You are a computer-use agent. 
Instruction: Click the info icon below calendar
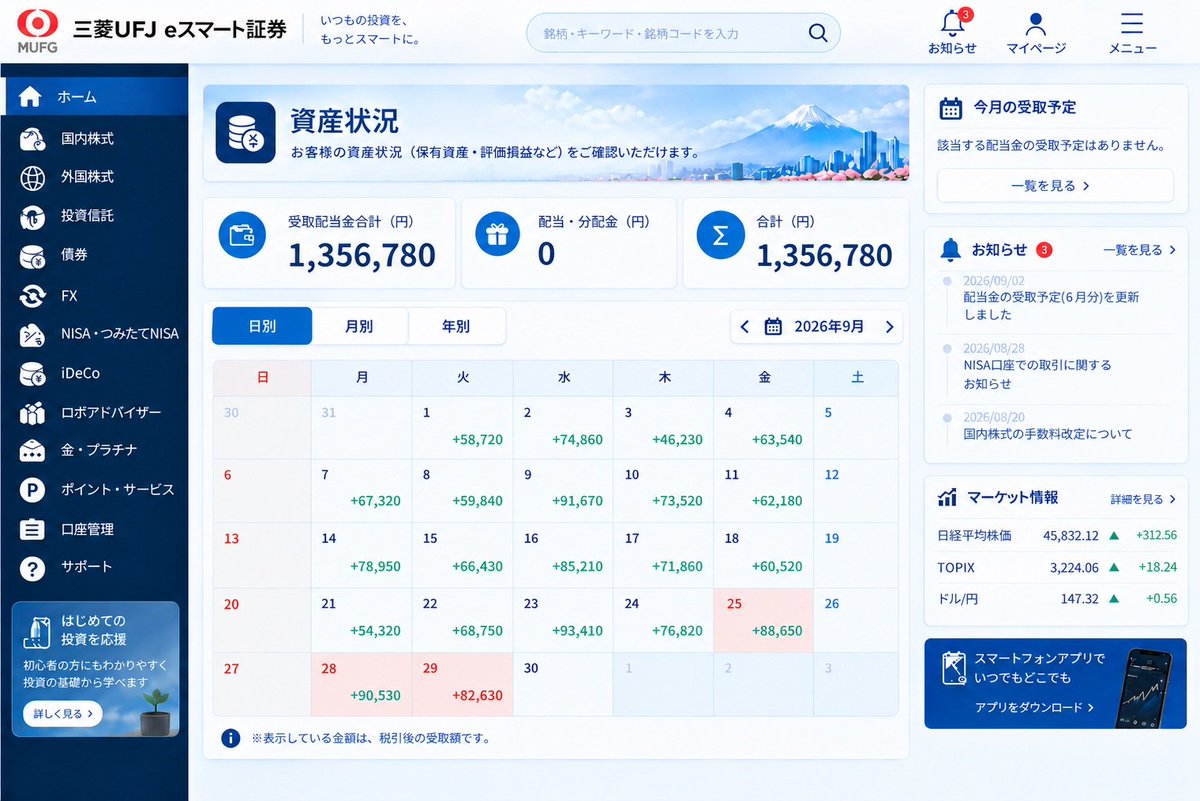coord(230,738)
